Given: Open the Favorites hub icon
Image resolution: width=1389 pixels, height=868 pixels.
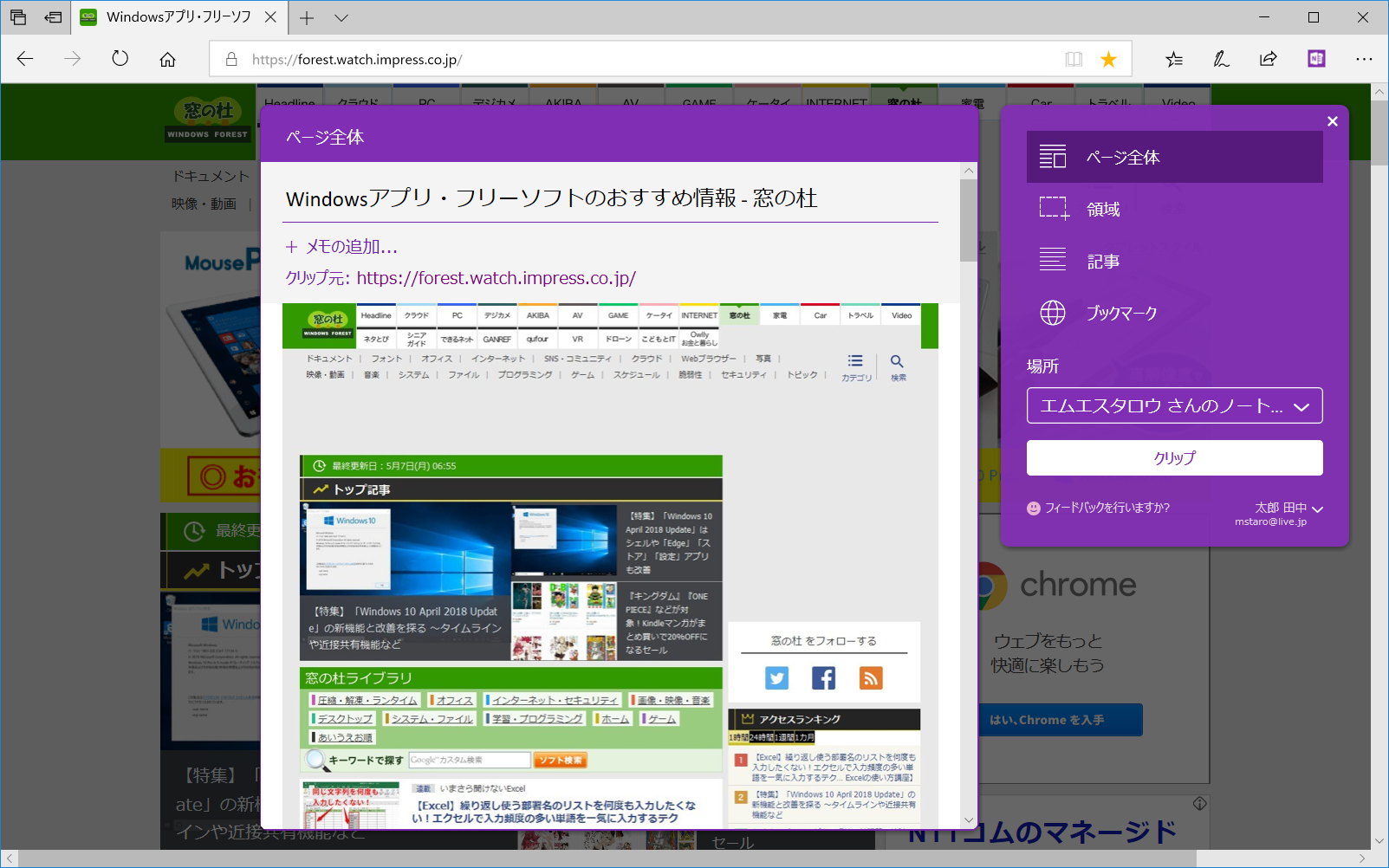Looking at the screenshot, I should pyautogui.click(x=1174, y=59).
